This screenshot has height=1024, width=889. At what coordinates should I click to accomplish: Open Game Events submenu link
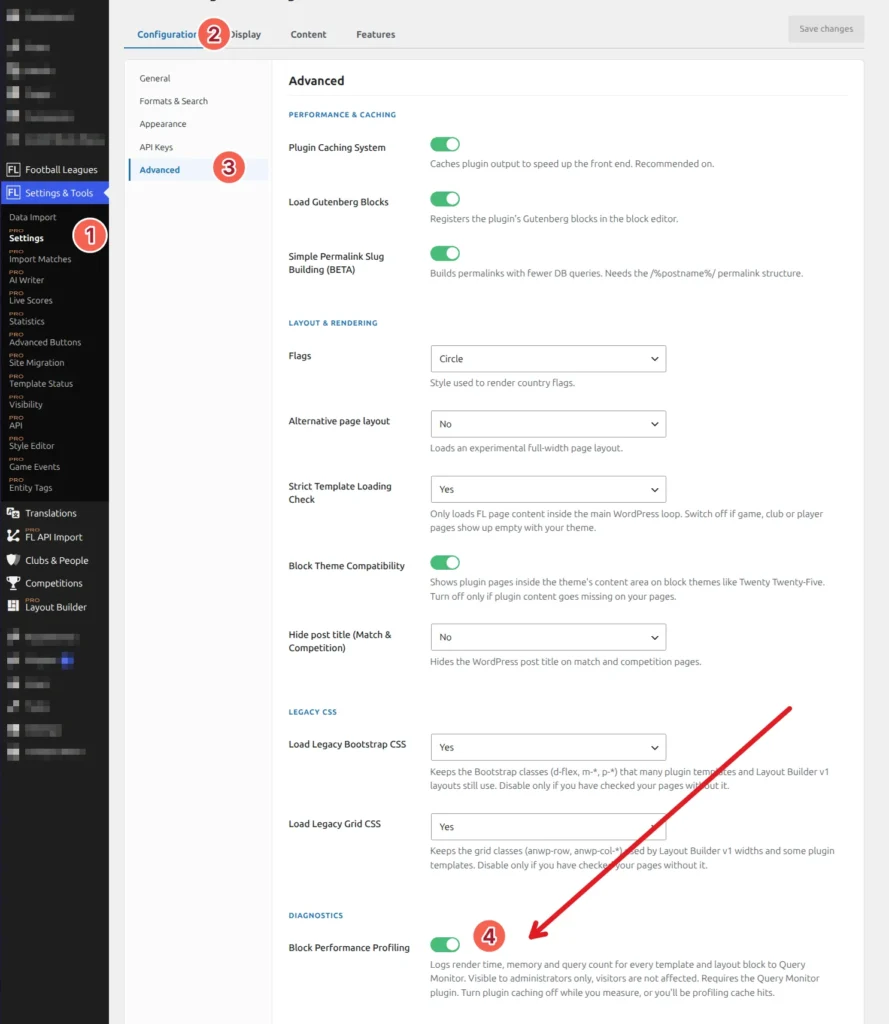tap(34, 466)
